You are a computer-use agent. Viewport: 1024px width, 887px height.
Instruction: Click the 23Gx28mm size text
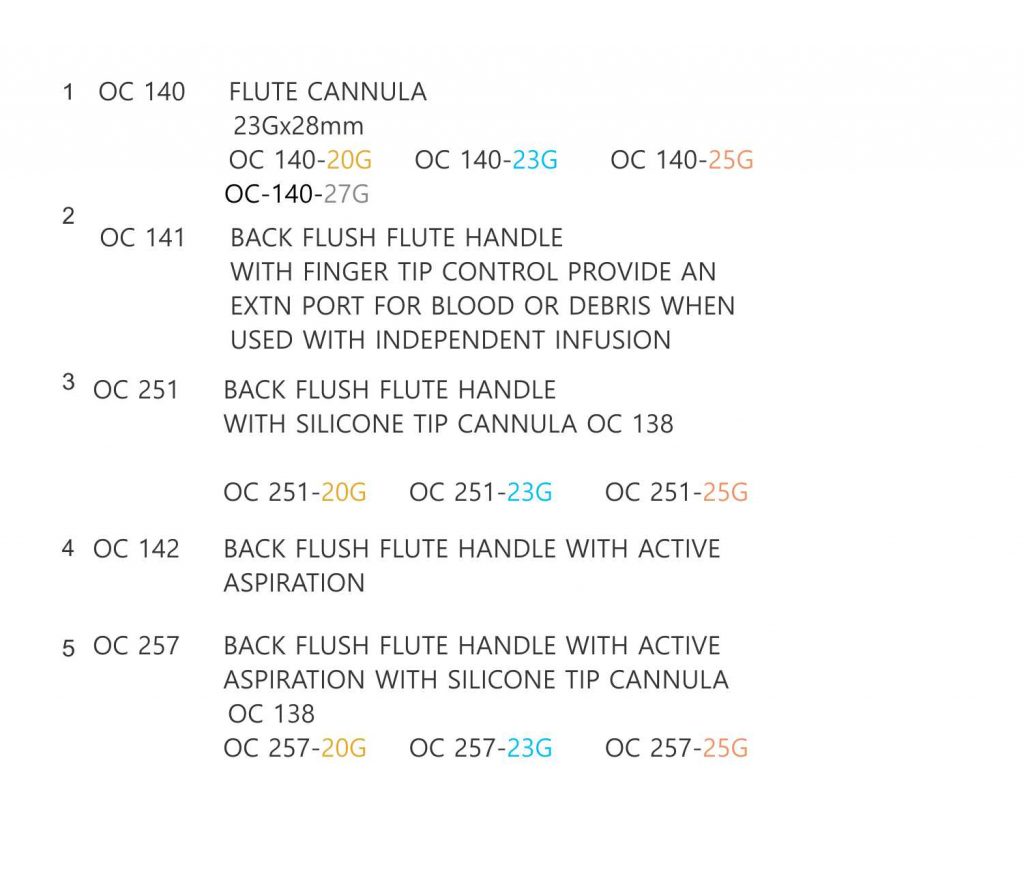[x=298, y=126]
